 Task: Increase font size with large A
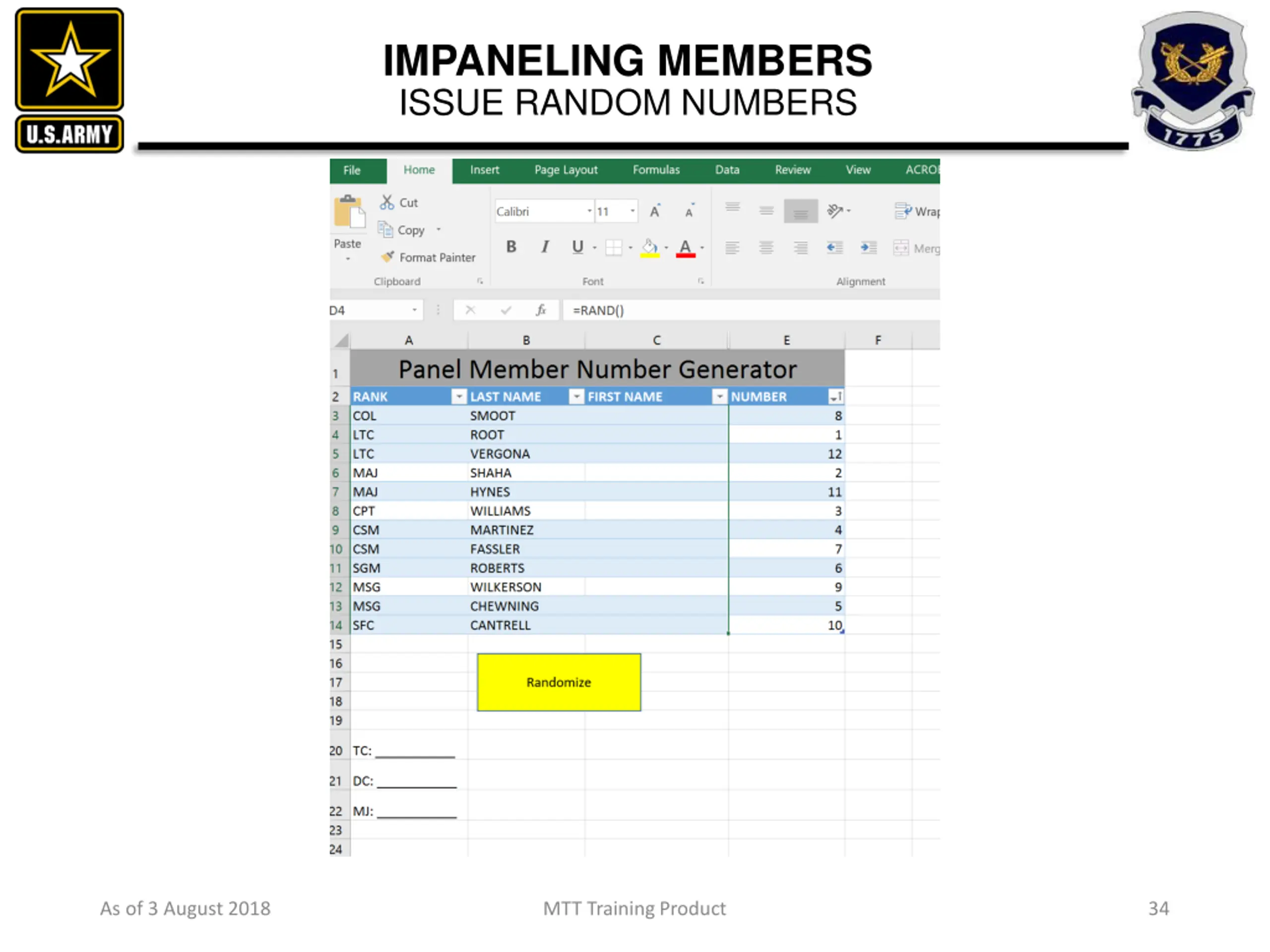[x=654, y=211]
